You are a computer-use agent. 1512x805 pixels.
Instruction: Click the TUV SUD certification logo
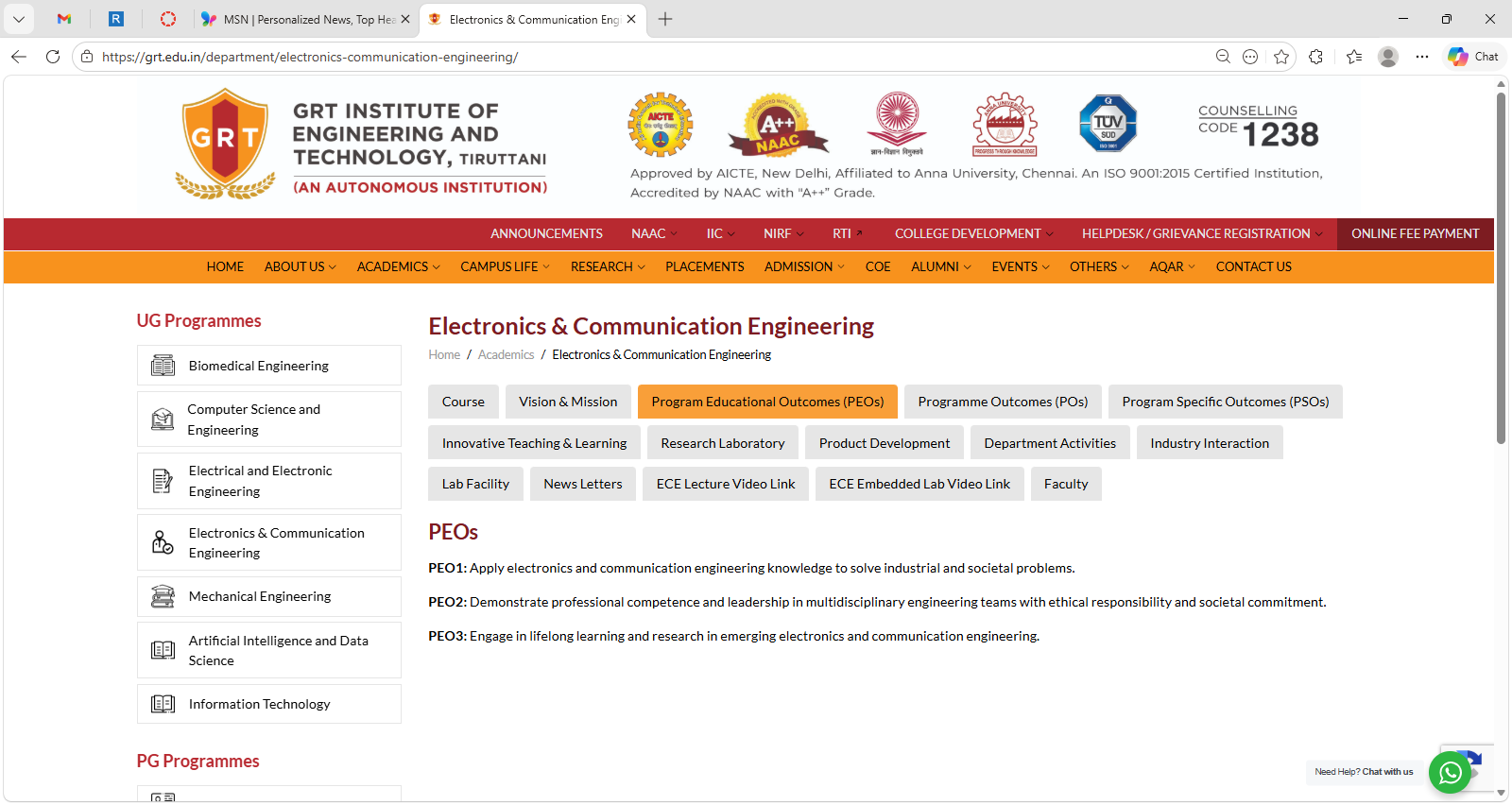[1108, 124]
